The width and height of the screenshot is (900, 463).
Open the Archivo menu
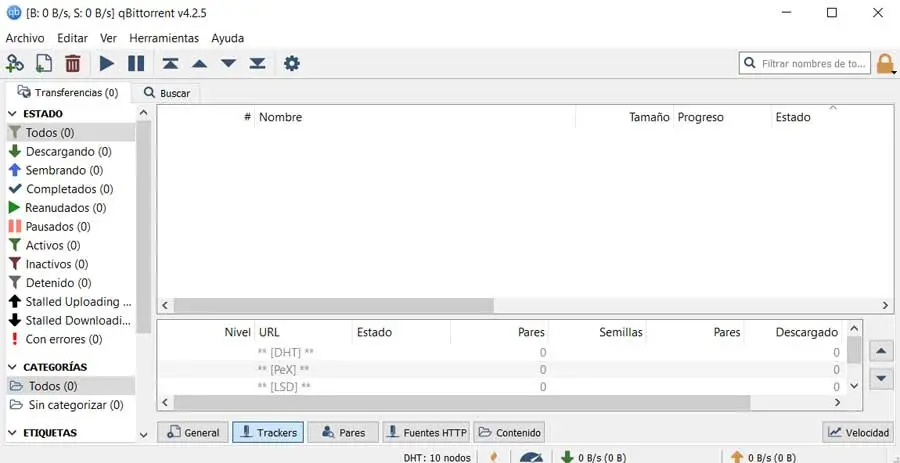point(25,38)
